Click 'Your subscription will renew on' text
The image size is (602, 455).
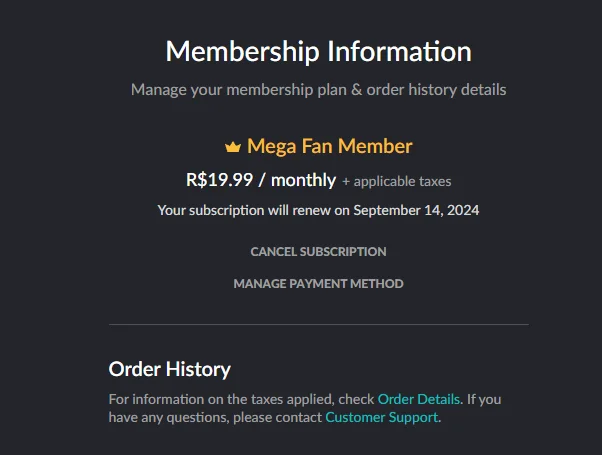[253, 210]
